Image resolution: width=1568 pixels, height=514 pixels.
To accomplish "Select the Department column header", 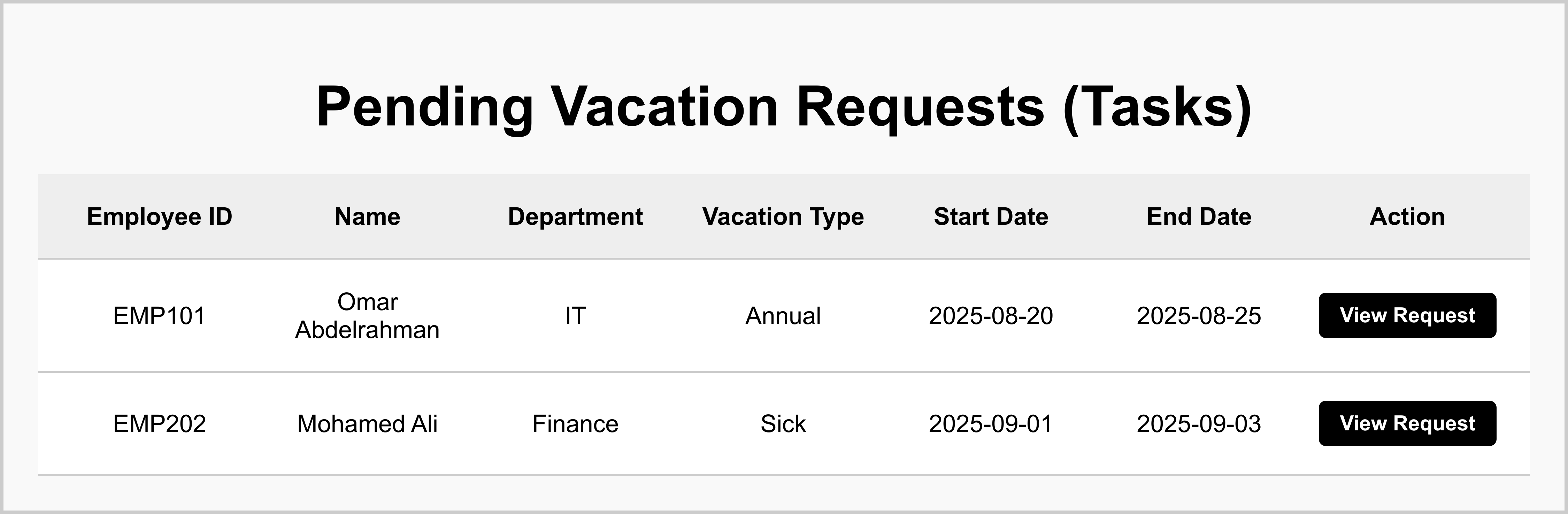I will pyautogui.click(x=575, y=217).
